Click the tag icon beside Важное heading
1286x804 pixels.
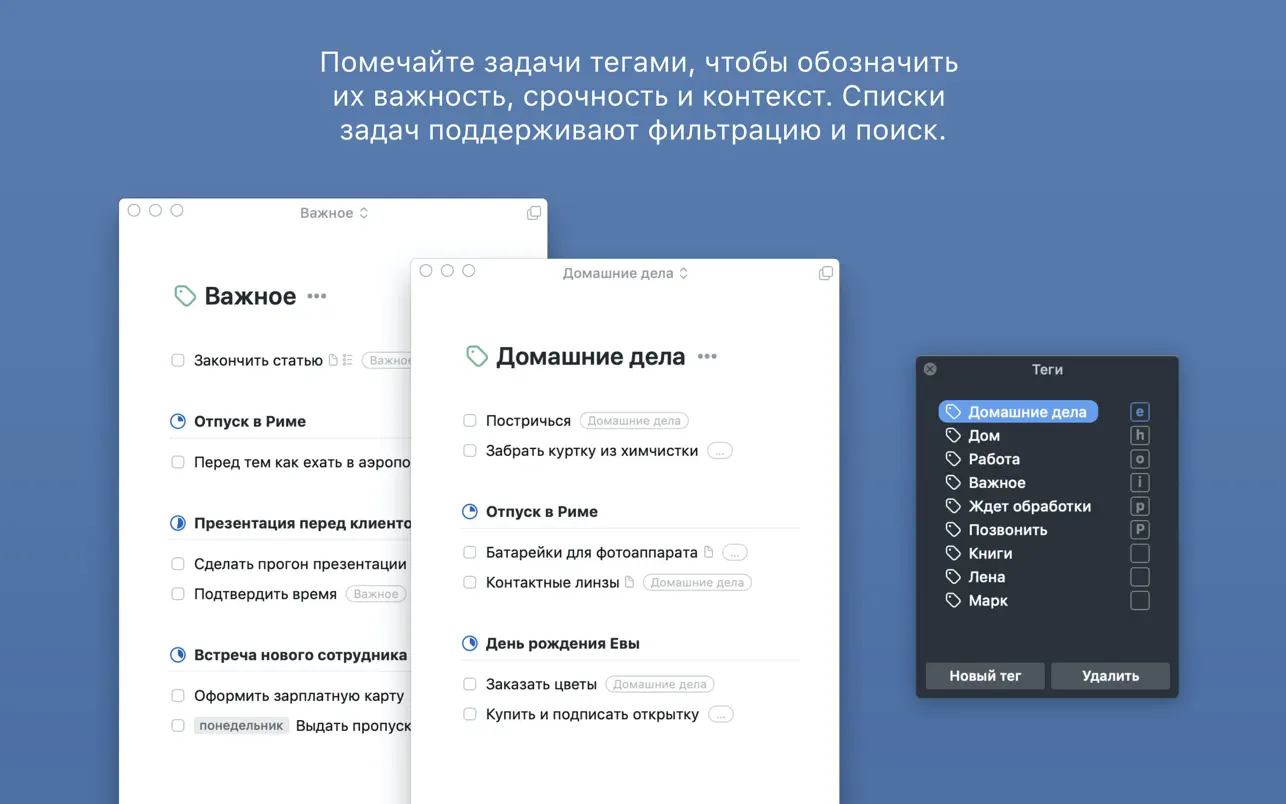pos(185,296)
